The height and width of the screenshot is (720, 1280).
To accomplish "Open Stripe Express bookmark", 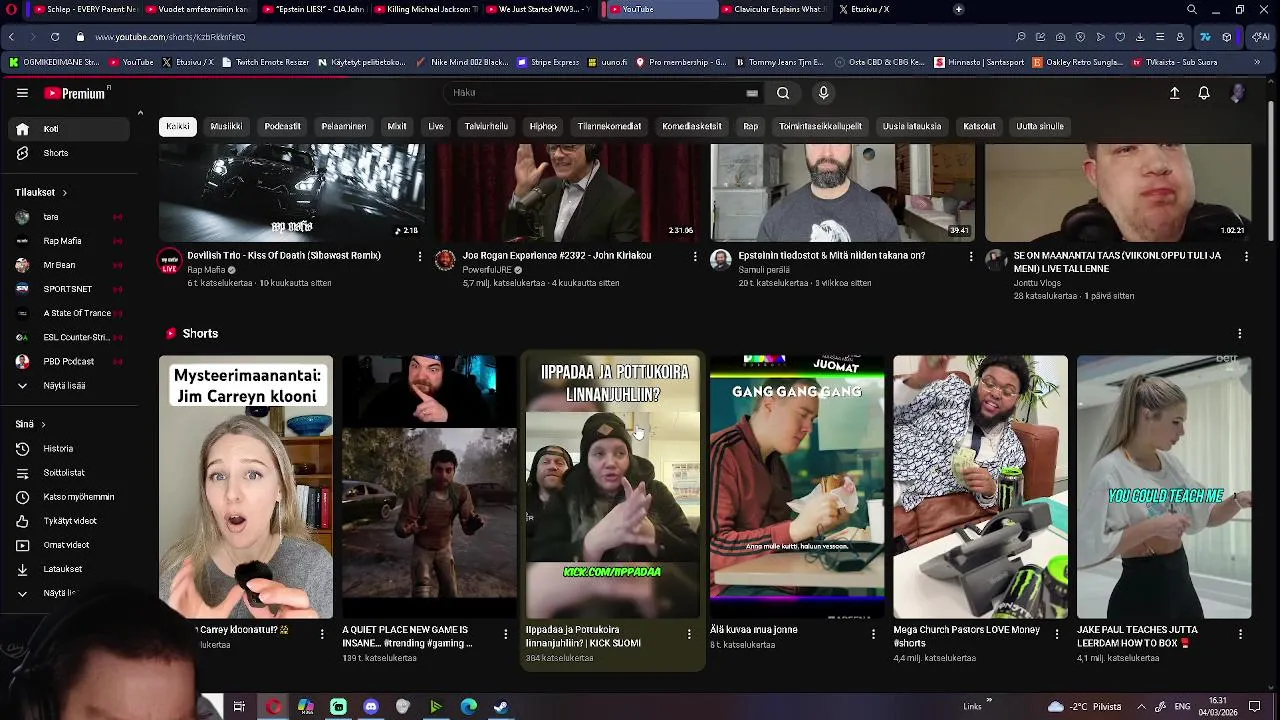I will click(548, 62).
